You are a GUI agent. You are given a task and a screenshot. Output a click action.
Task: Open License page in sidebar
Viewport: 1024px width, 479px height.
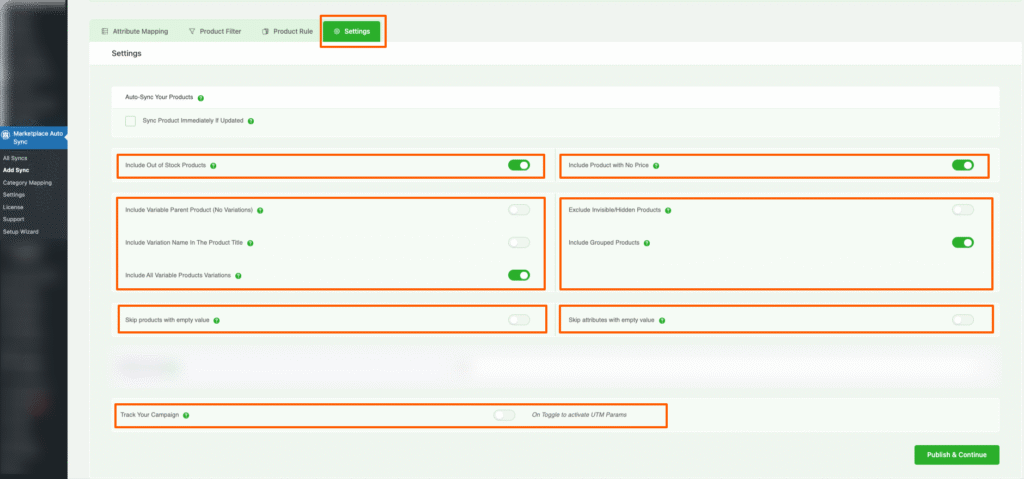(x=13, y=207)
